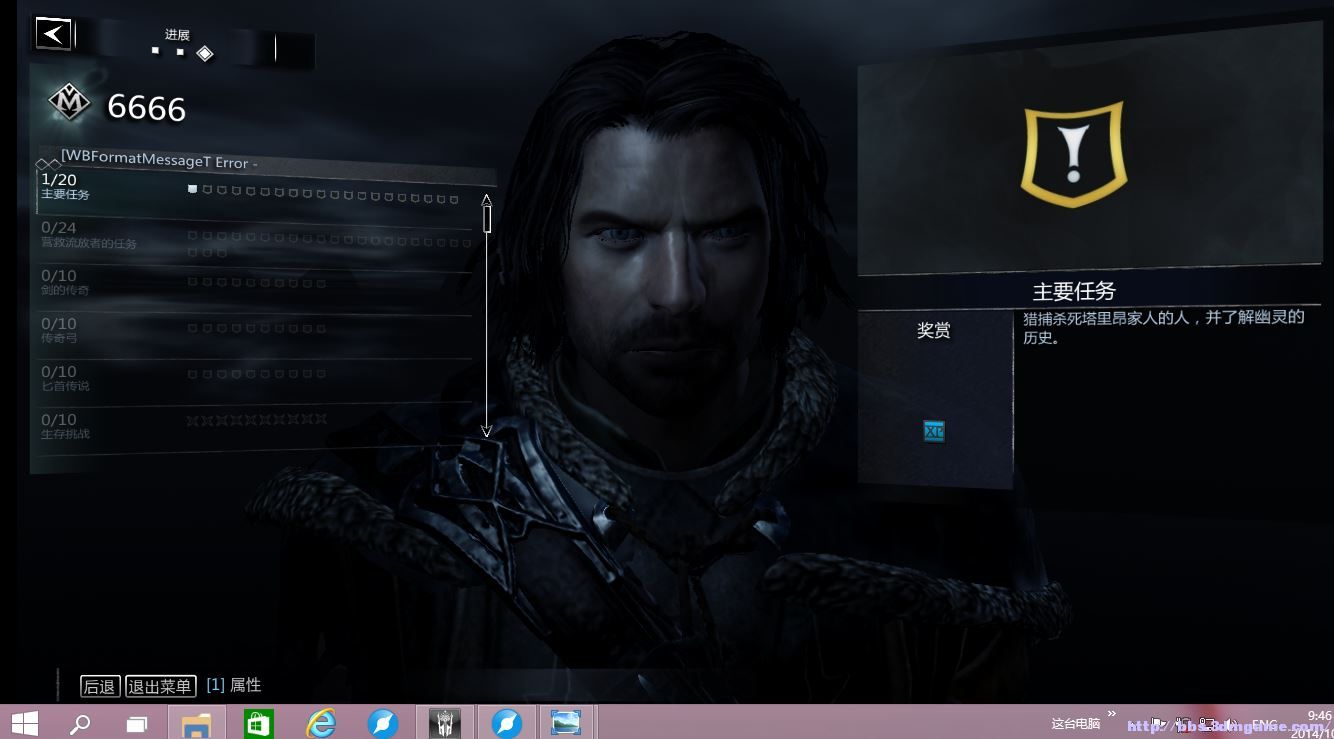The height and width of the screenshot is (739, 1334).
Task: Click the 后退 back button
Action: point(100,686)
